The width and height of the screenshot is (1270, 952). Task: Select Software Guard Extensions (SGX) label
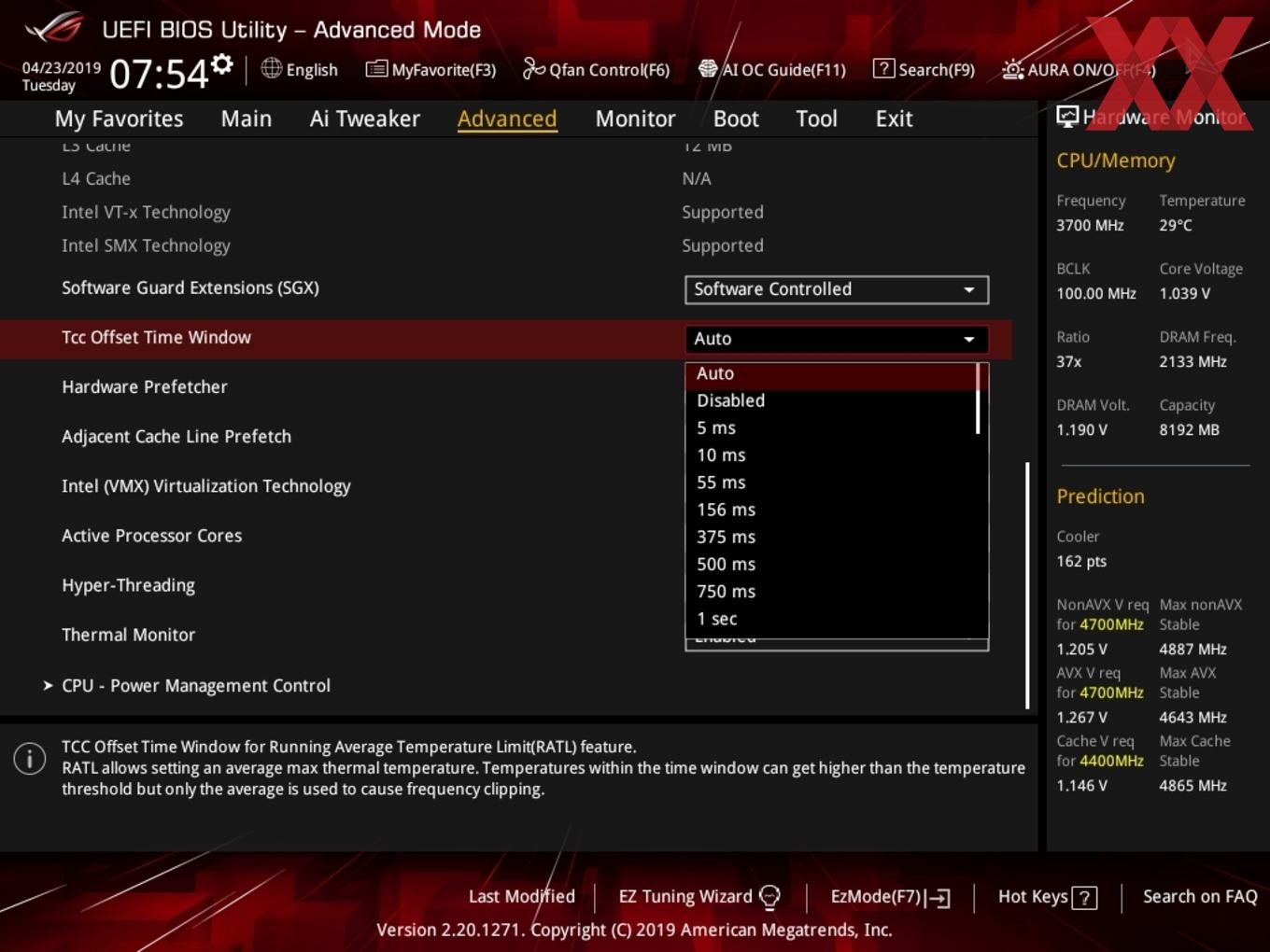(x=190, y=288)
